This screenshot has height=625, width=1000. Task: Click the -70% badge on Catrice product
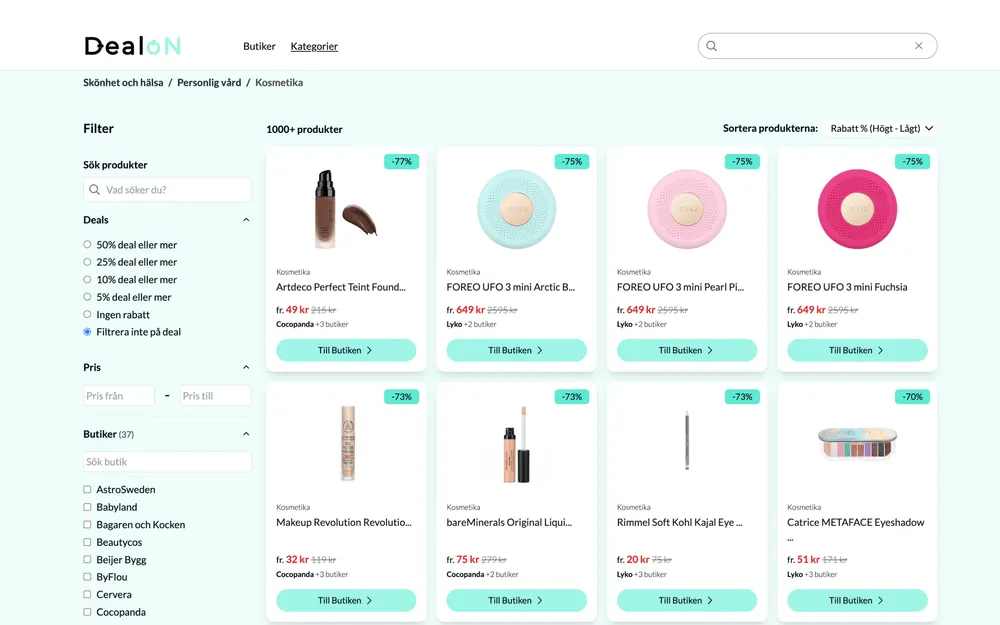pos(912,397)
